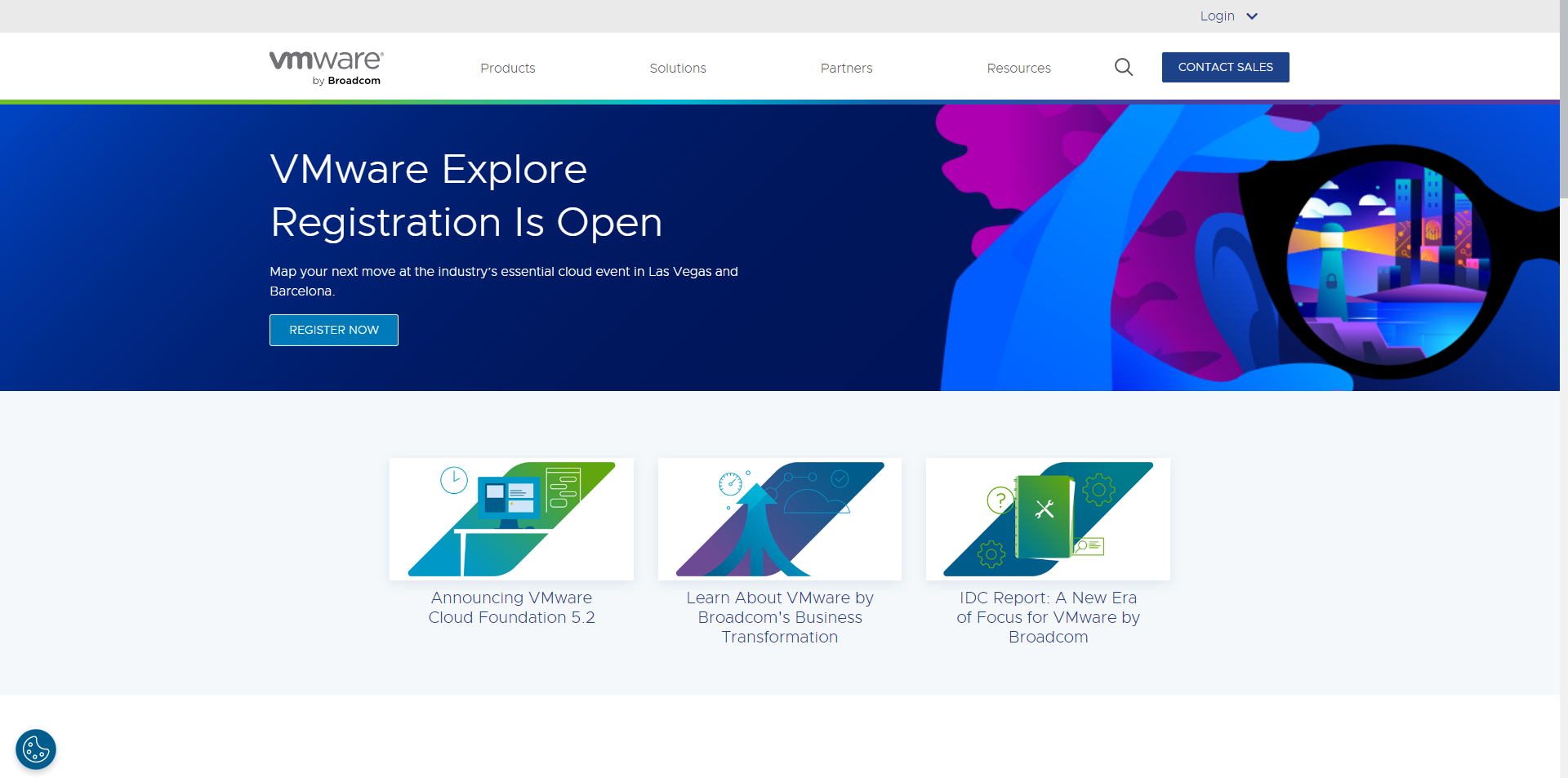Click the VMware Explore Registration headline
This screenshot has width=1568, height=778.
tap(466, 196)
